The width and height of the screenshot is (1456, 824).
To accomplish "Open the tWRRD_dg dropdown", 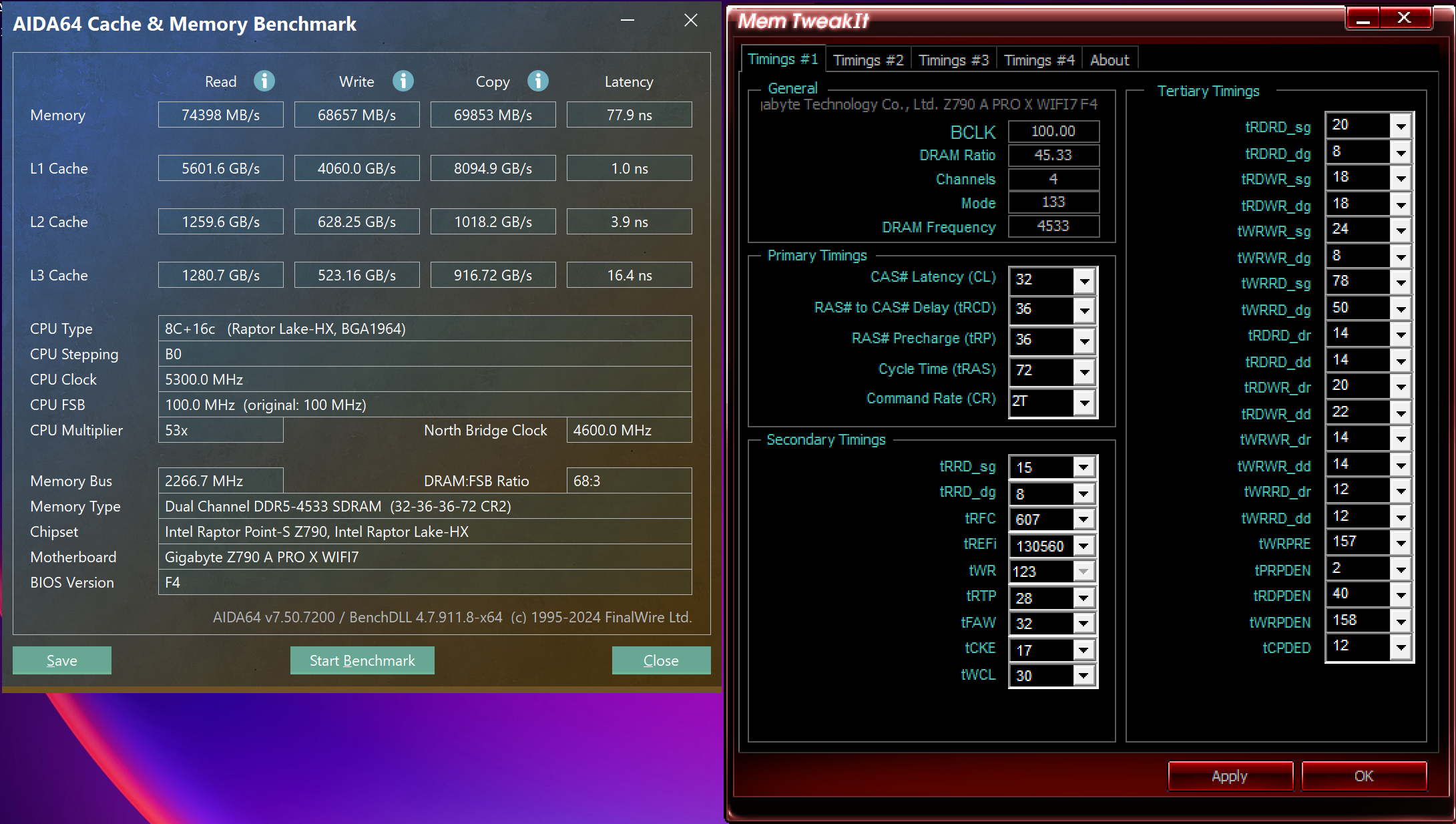I will click(1401, 308).
